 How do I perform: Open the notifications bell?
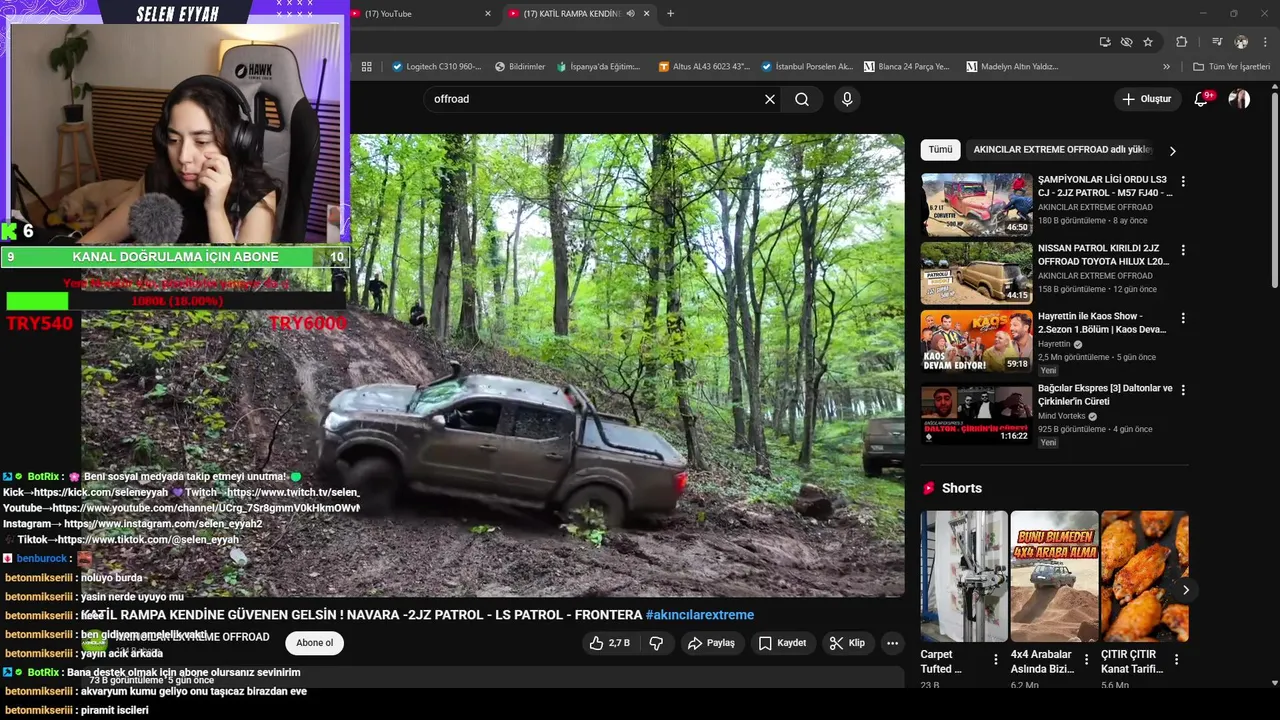coord(1203,99)
